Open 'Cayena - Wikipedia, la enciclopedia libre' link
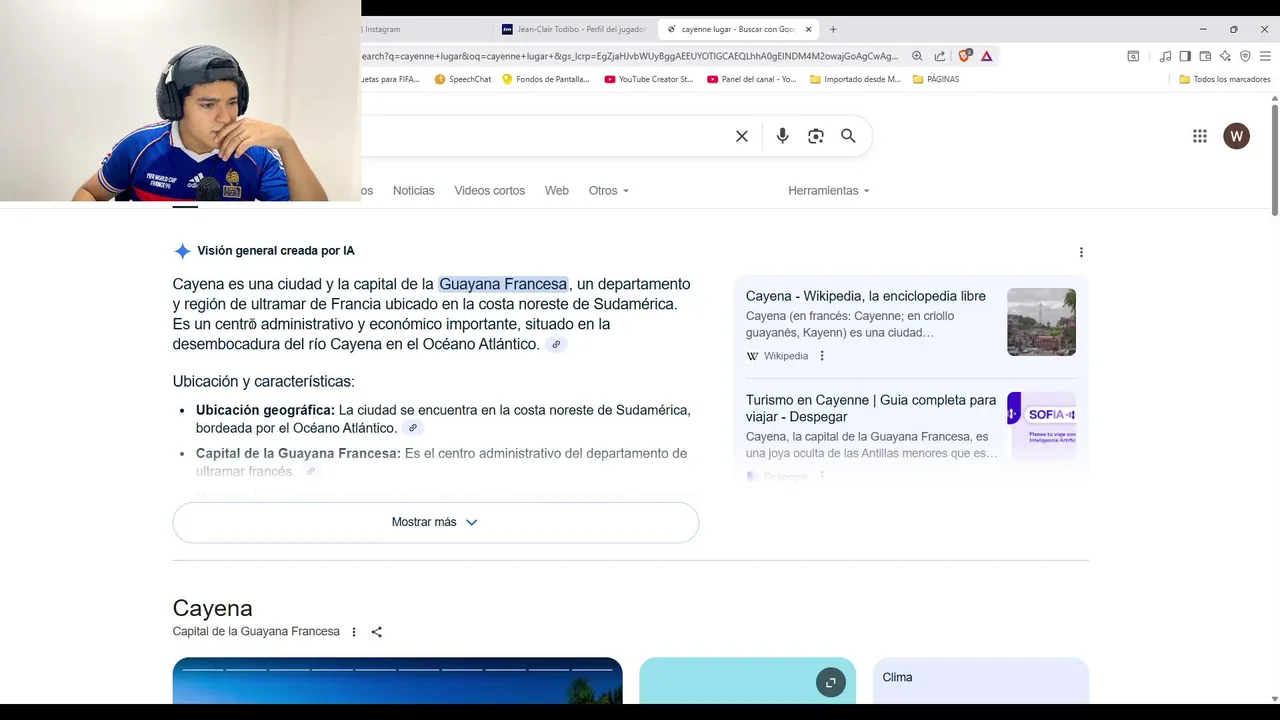1280x720 pixels. pos(866,296)
